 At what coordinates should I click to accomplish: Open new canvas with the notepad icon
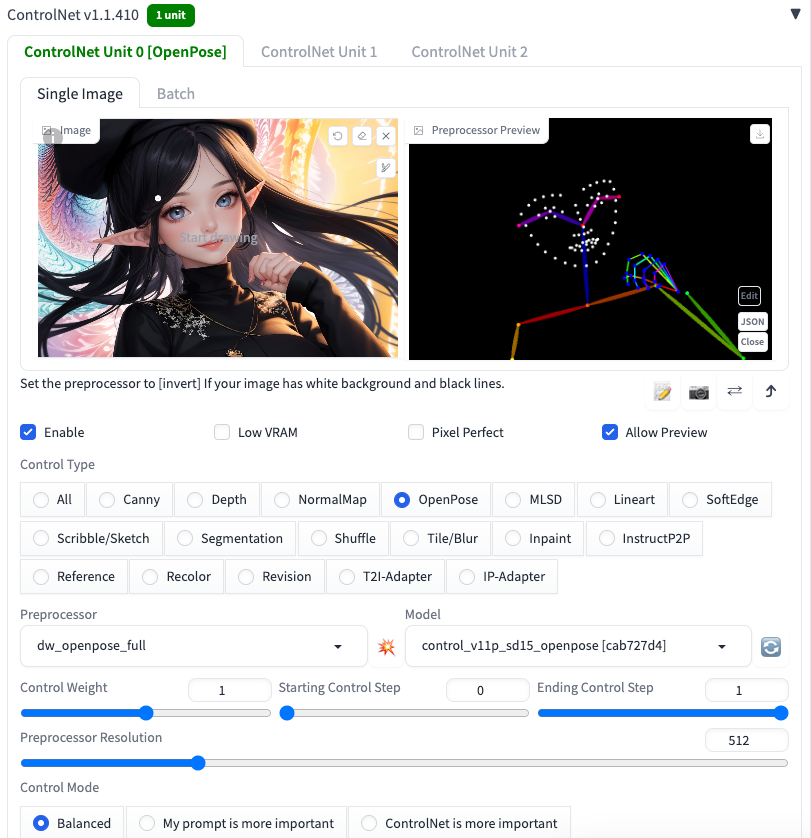point(662,392)
